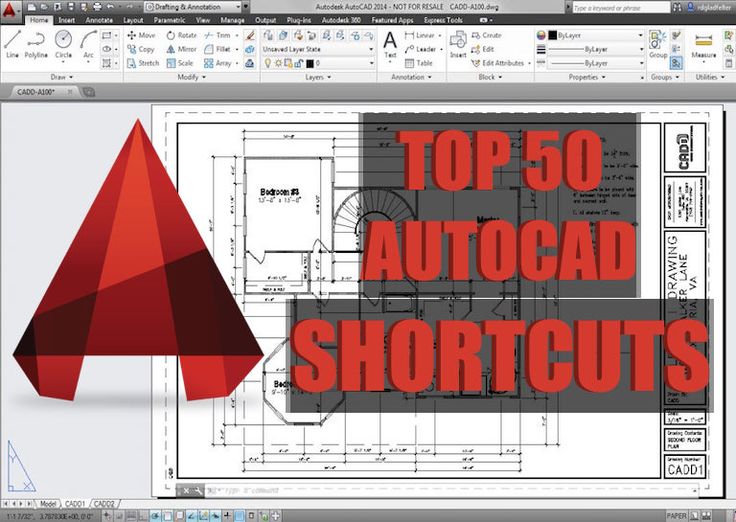Switch to the Parametric ribbon tab

click(x=169, y=20)
